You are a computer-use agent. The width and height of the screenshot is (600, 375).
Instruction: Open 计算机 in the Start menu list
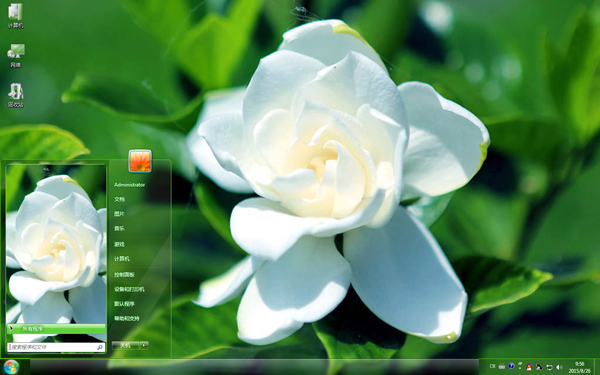[x=122, y=259]
